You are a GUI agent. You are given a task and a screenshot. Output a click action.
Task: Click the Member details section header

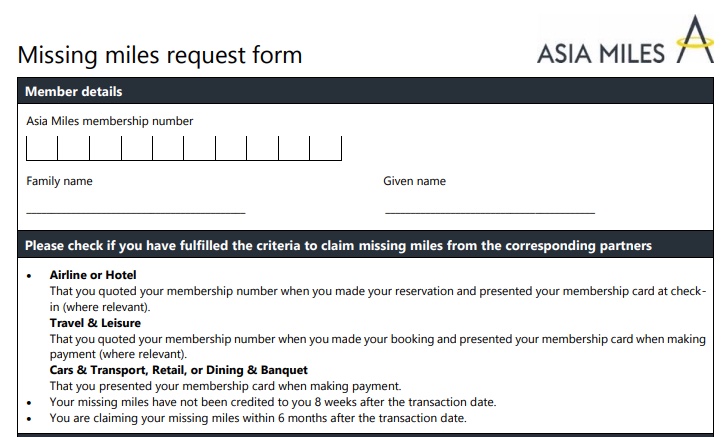tap(366, 91)
